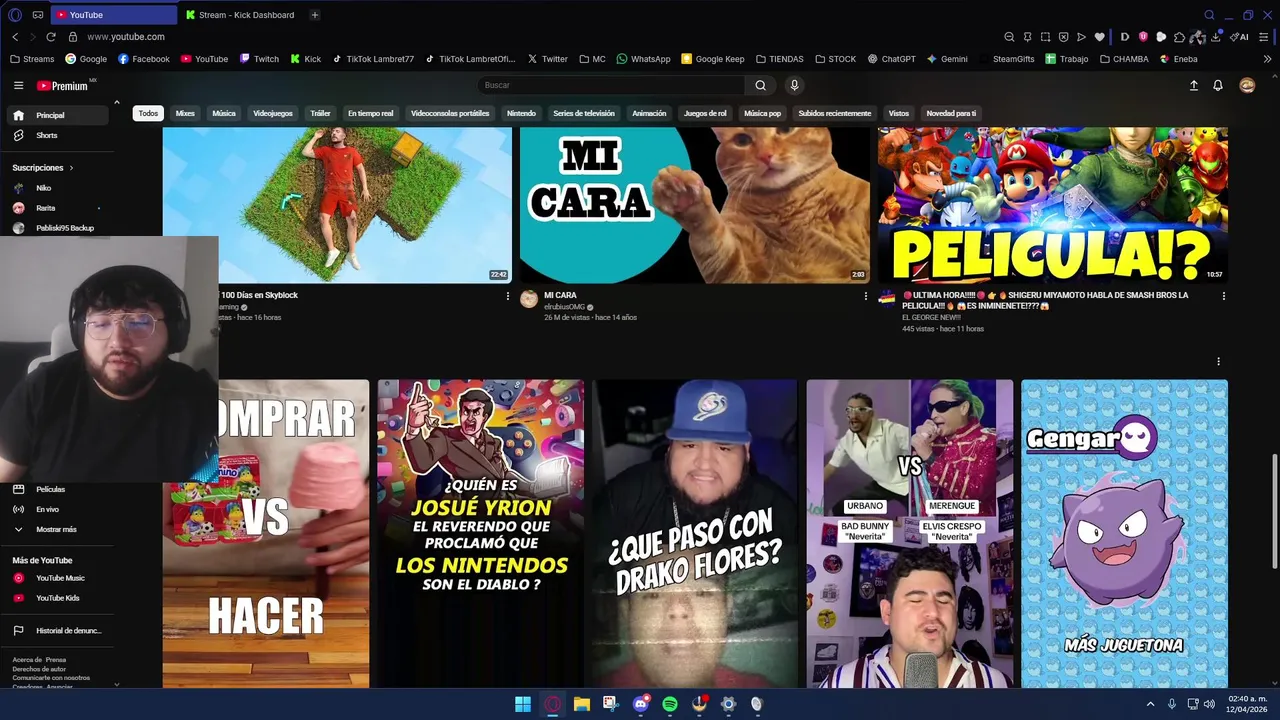Go back with browser back arrow
Viewport: 1280px width, 720px height.
point(15,37)
